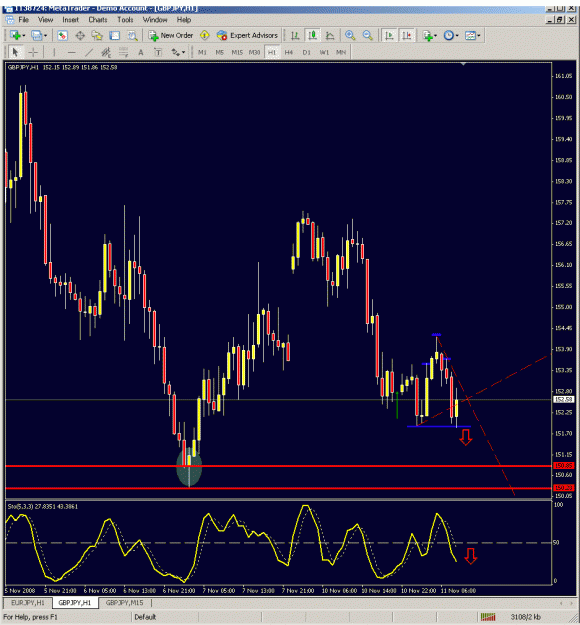The width and height of the screenshot is (580, 625).
Task: Open the View menu
Action: [45, 20]
